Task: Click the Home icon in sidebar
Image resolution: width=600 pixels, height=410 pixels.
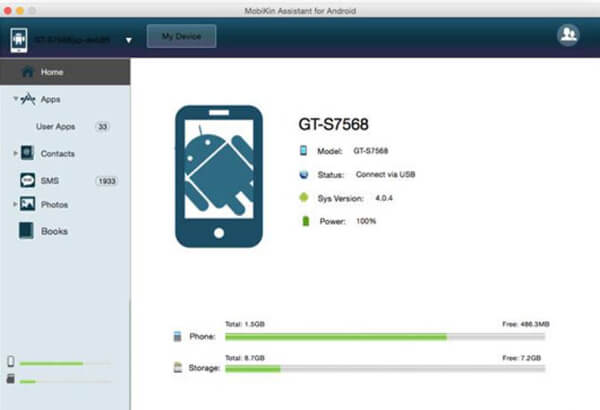Action: (x=27, y=72)
